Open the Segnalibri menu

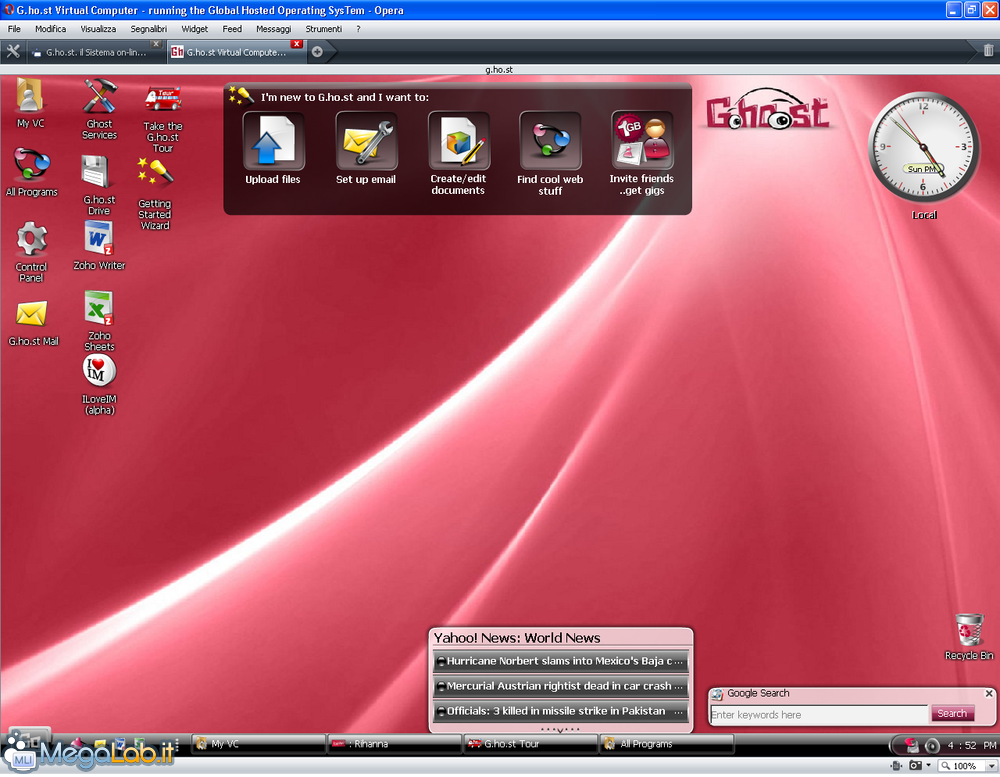point(148,29)
